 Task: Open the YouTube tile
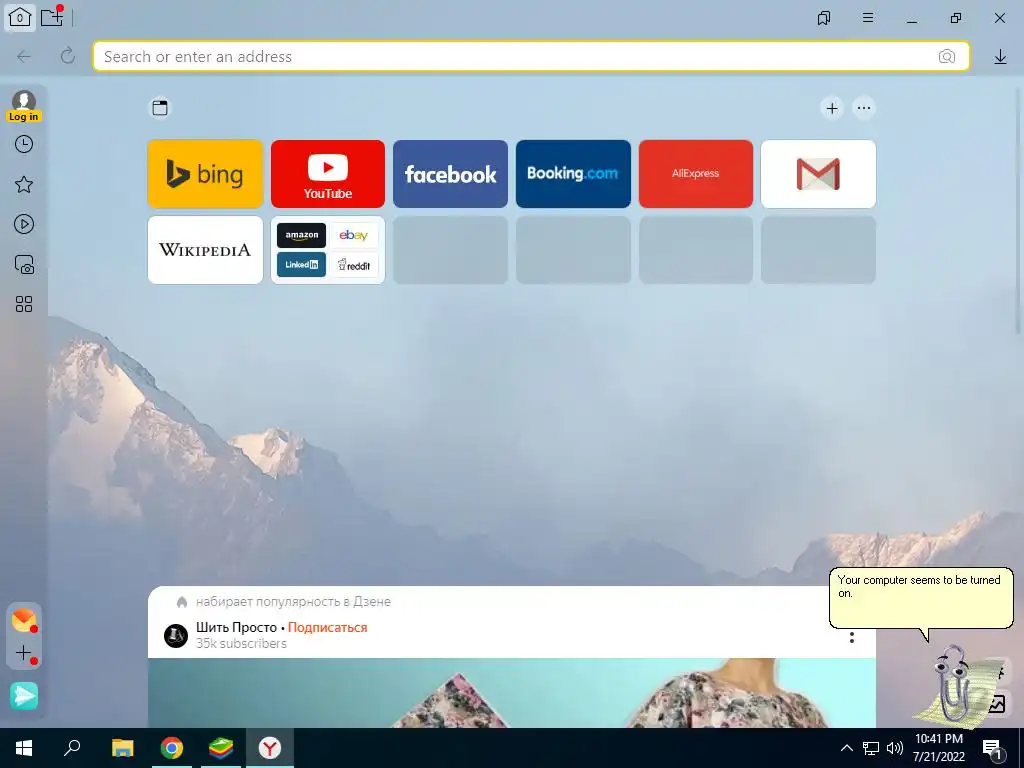point(328,174)
